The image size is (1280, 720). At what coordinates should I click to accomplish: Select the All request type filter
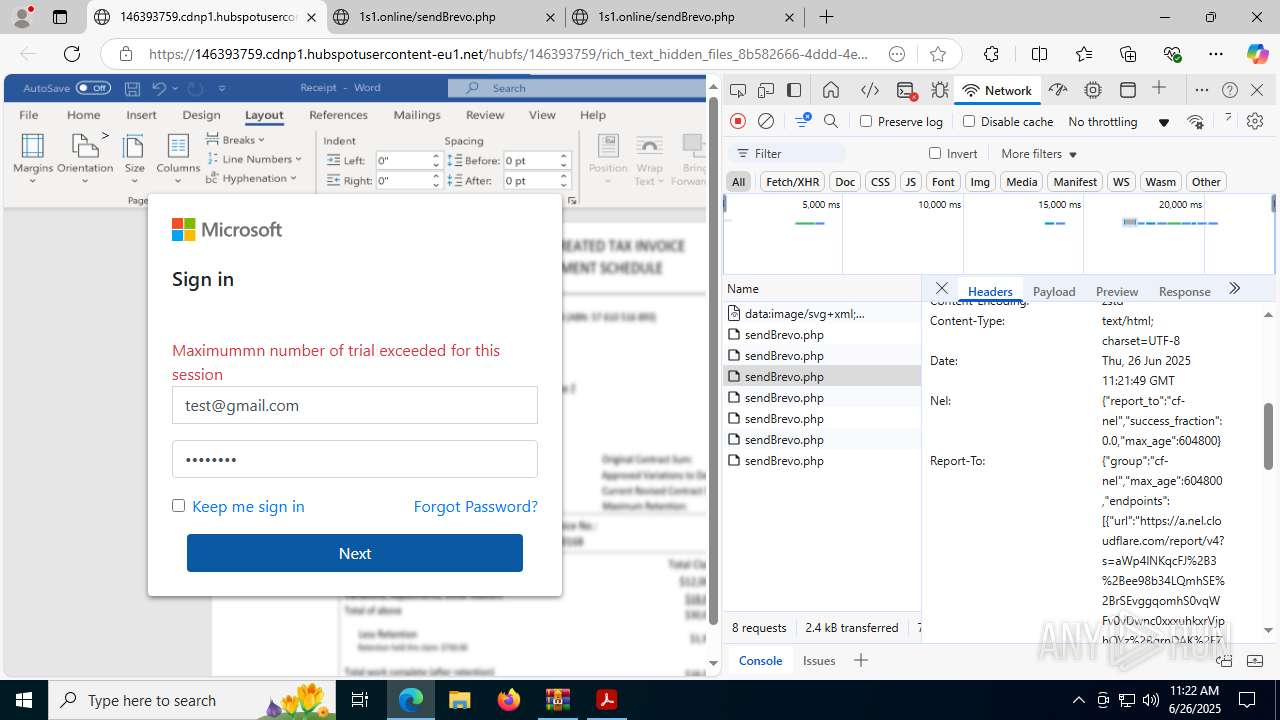click(739, 182)
